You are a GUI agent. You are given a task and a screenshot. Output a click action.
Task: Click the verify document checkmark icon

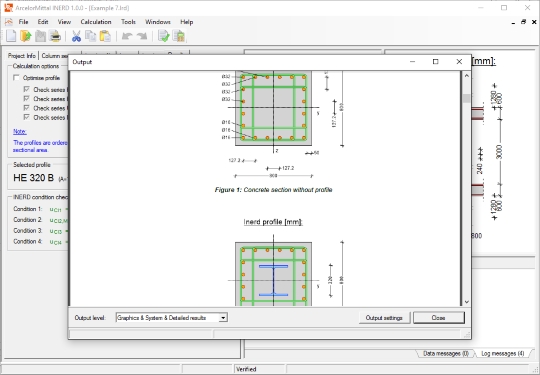(x=164, y=36)
